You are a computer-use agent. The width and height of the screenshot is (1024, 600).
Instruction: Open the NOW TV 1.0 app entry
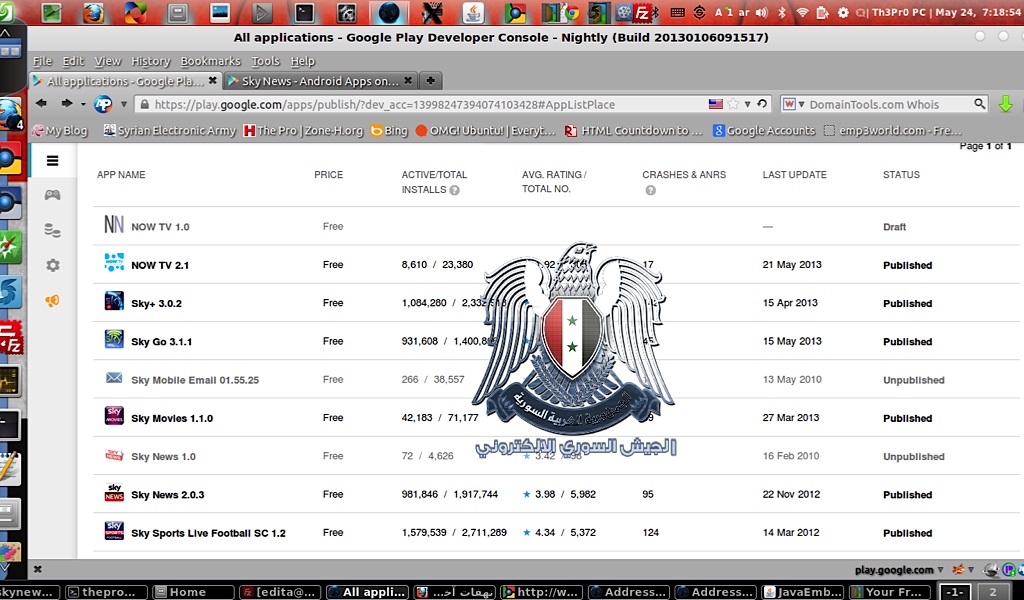[160, 227]
